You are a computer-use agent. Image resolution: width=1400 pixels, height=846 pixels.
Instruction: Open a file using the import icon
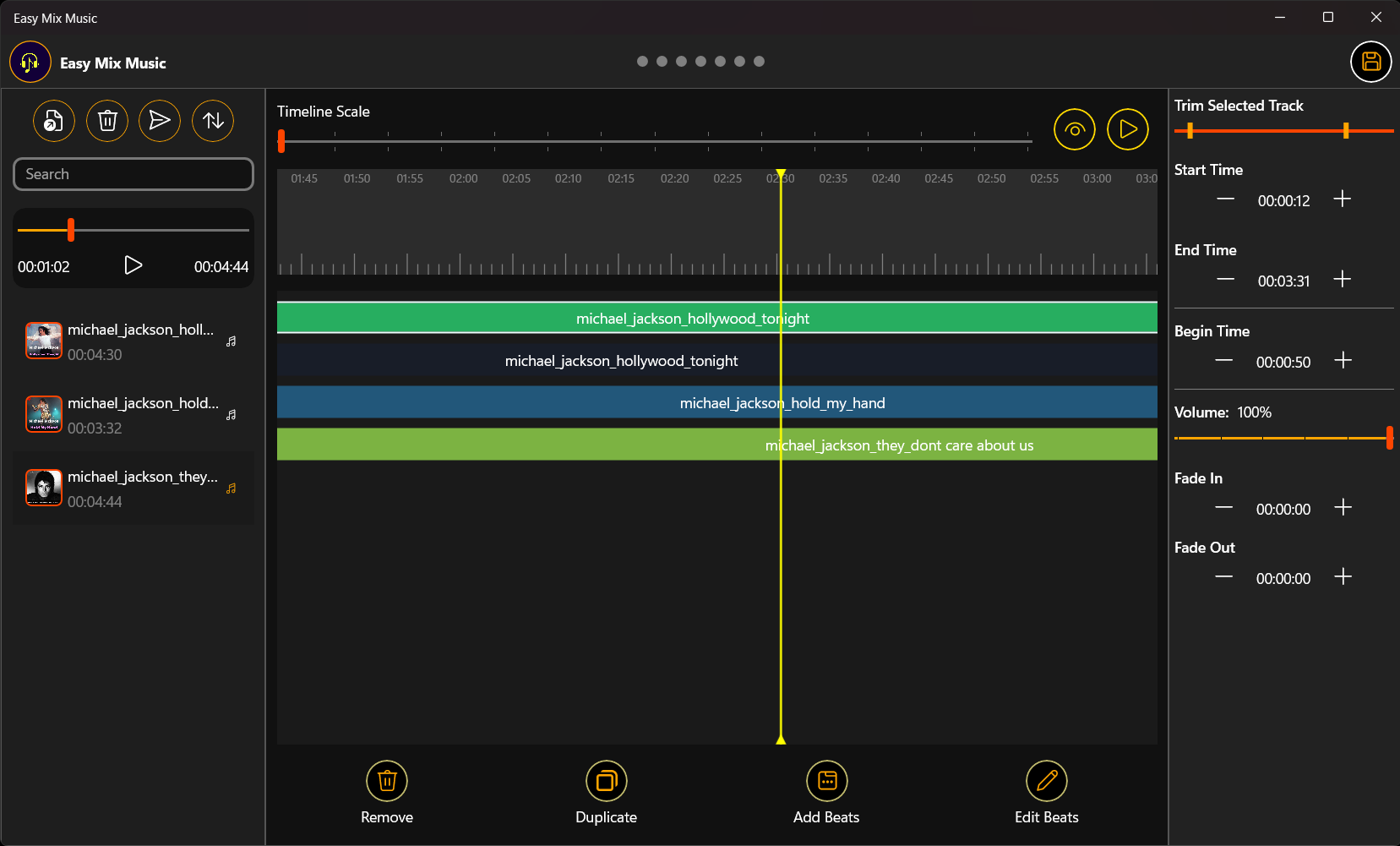[53, 120]
